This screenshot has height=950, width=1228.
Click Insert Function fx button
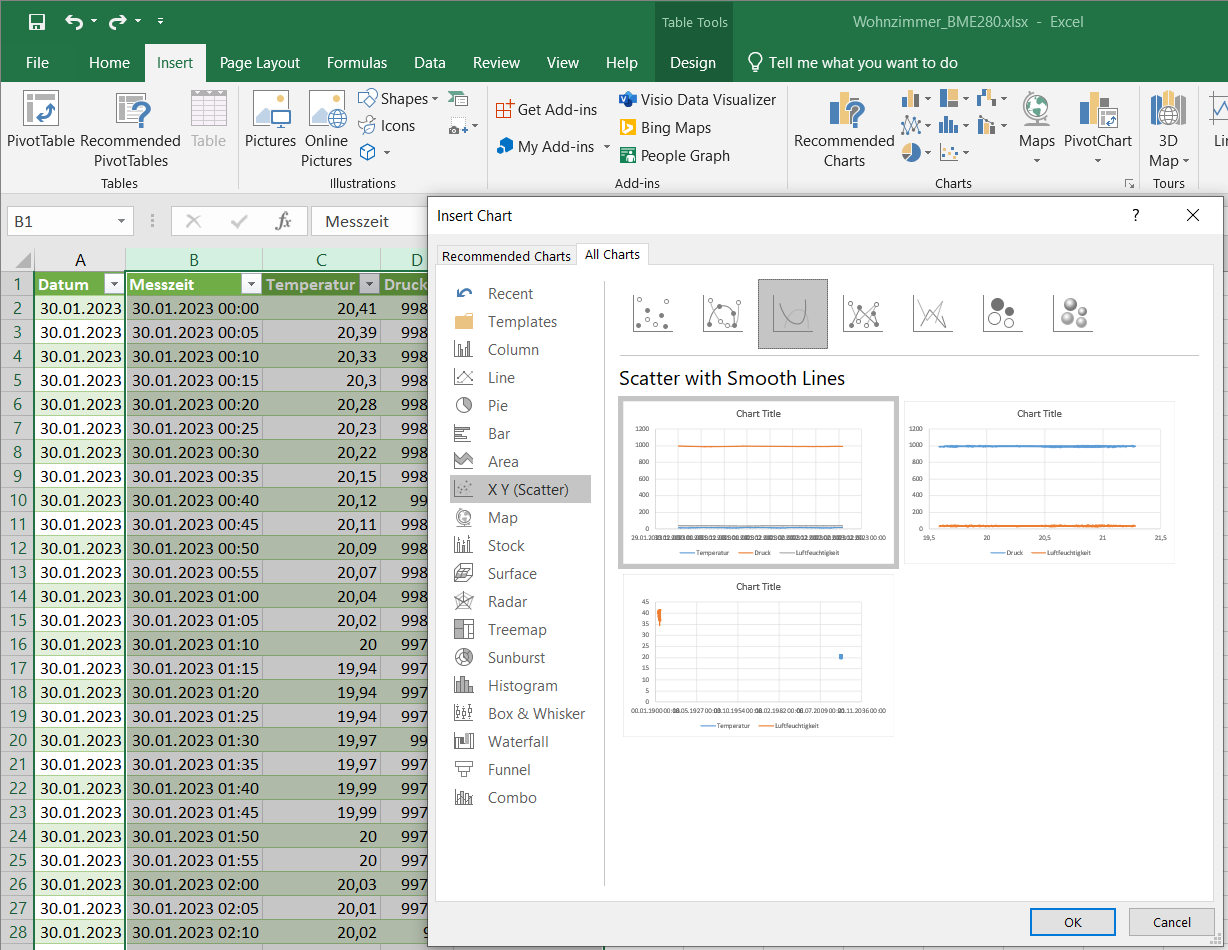pos(284,221)
